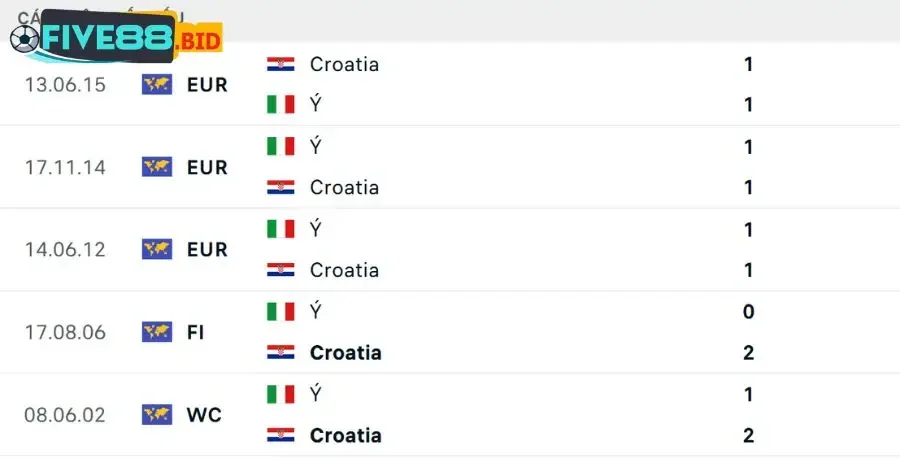Click the FIVE88.BID logo
The width and height of the screenshot is (900, 460).
pyautogui.click(x=115, y=40)
